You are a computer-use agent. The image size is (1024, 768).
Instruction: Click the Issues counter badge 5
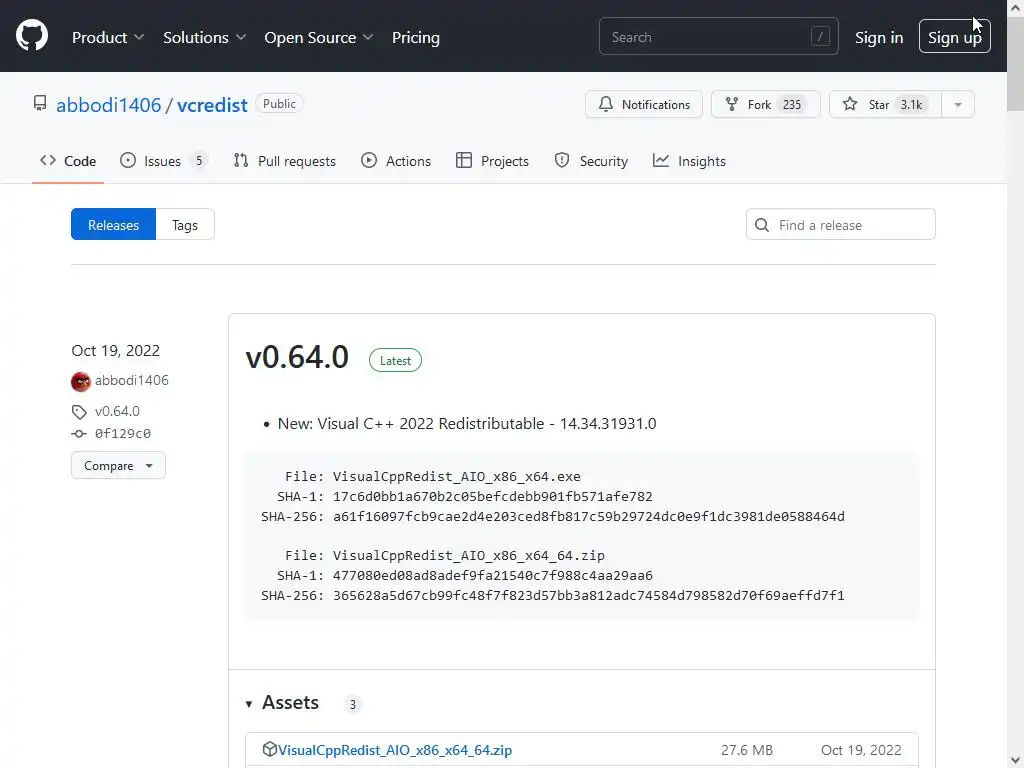pos(199,161)
